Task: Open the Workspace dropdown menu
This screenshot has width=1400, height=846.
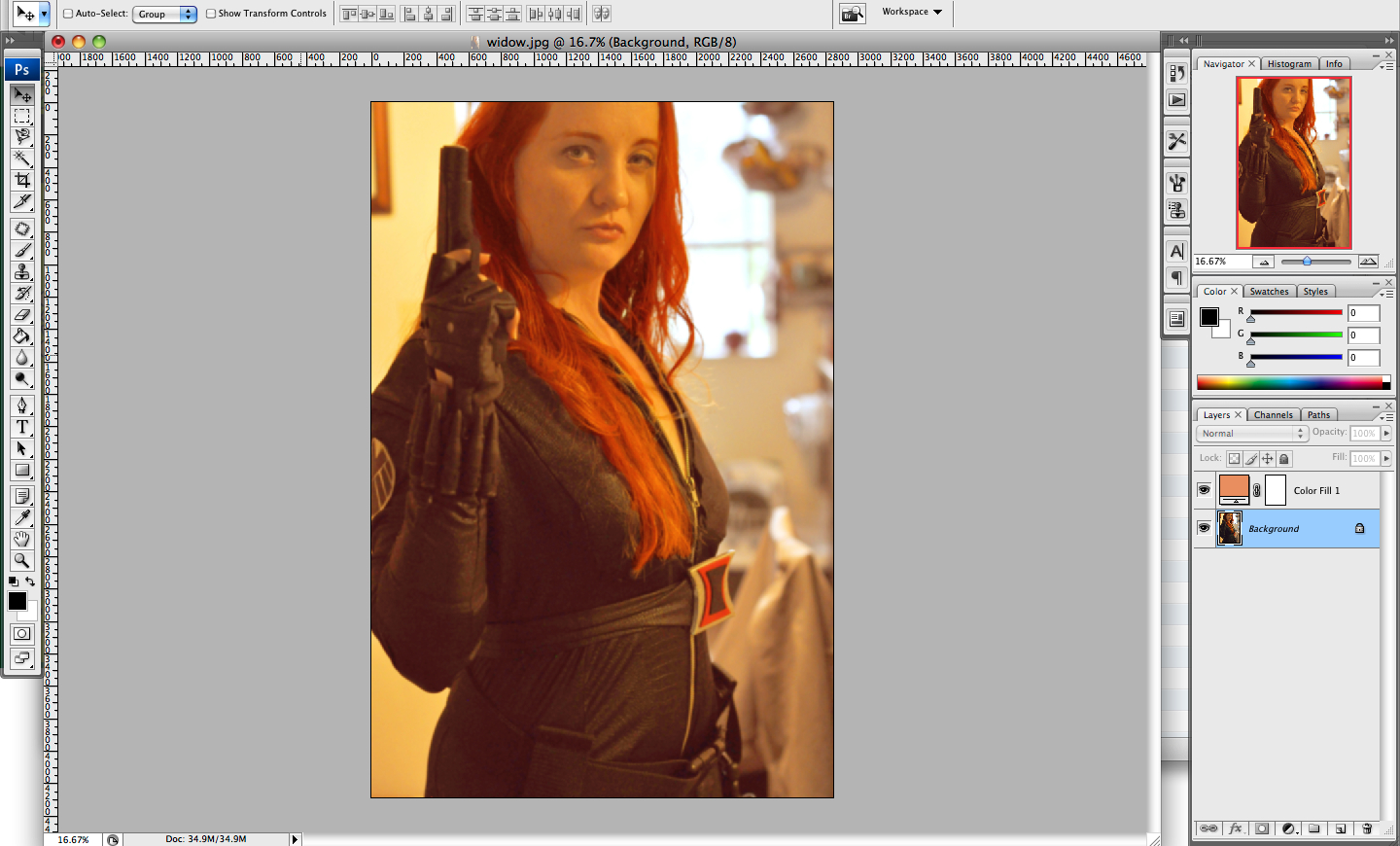Action: 912,12
